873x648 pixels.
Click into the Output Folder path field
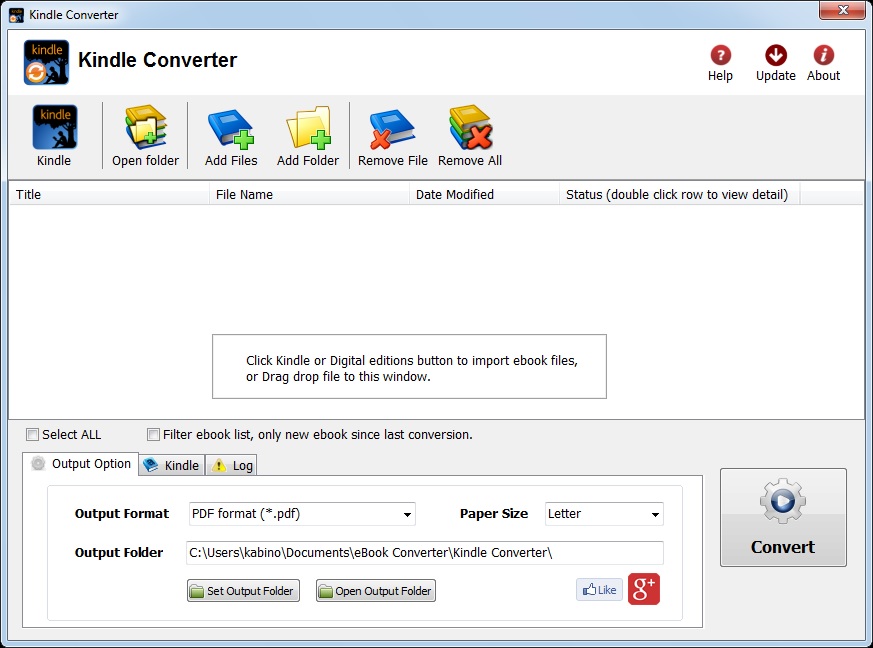coord(425,553)
